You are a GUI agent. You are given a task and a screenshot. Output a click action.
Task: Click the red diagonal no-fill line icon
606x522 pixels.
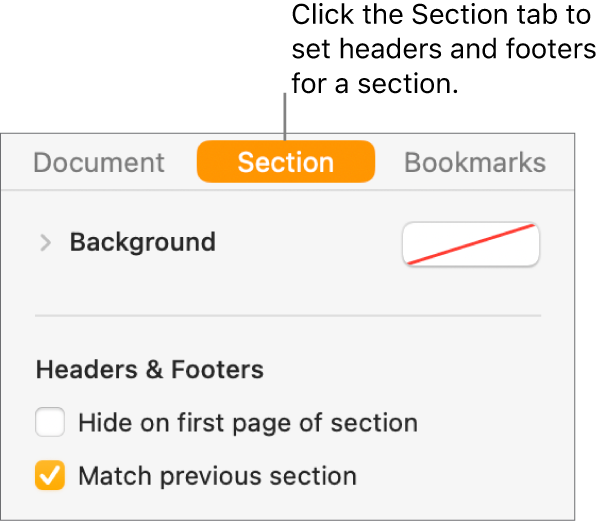[470, 244]
